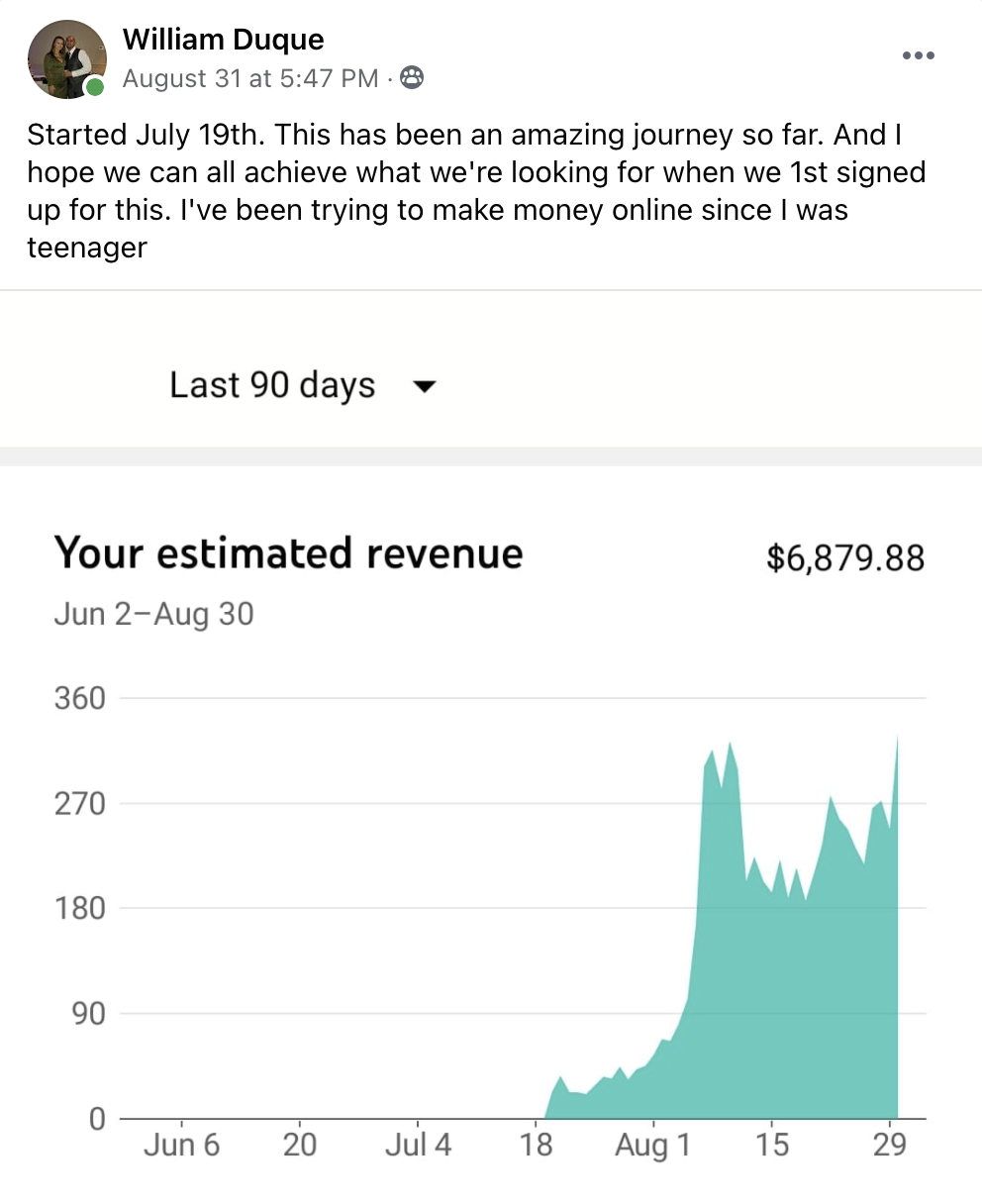
Task: Click the 360 value label on the y-axis
Action: click(x=79, y=699)
